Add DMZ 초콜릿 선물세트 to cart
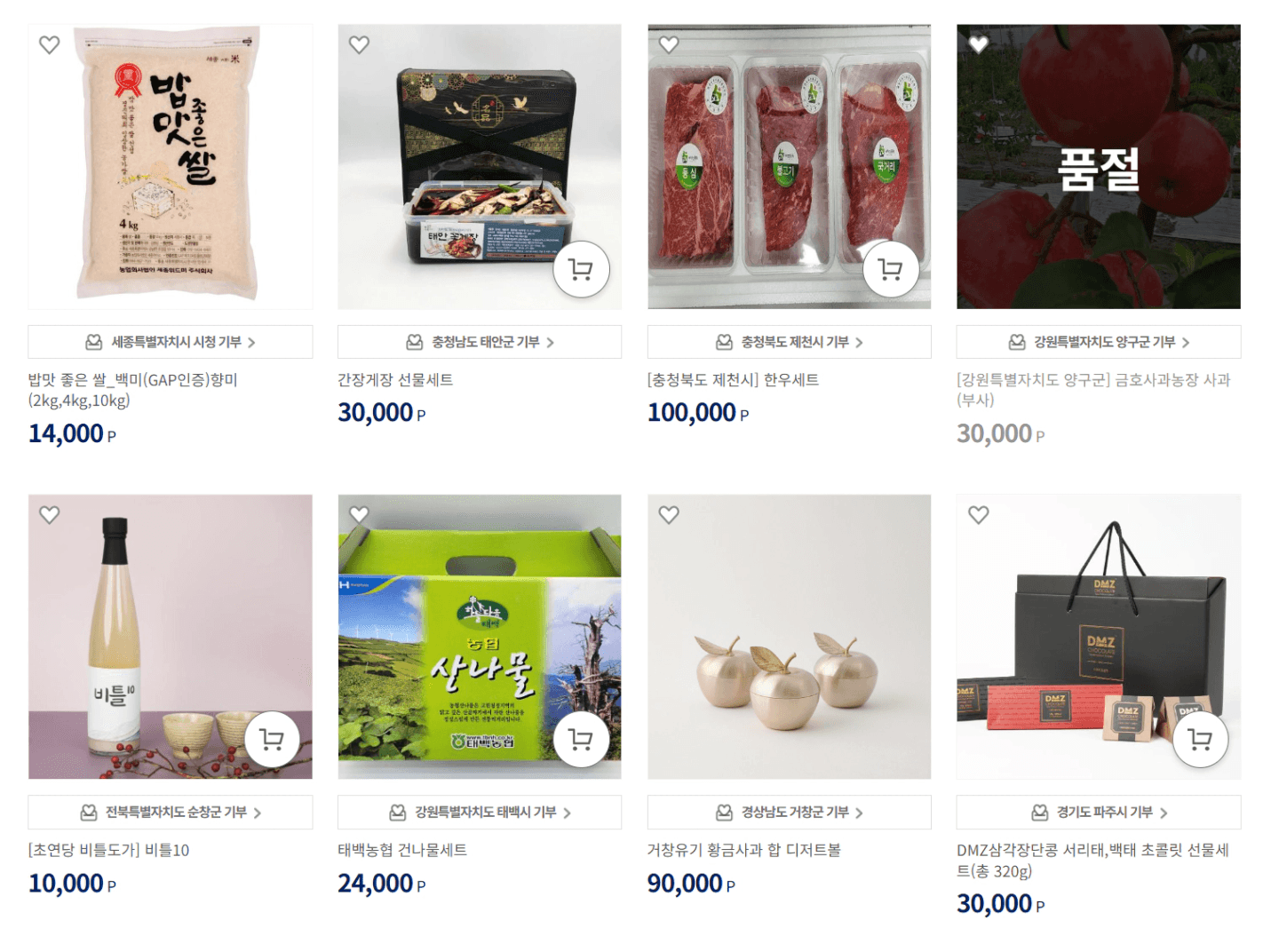 point(1200,739)
